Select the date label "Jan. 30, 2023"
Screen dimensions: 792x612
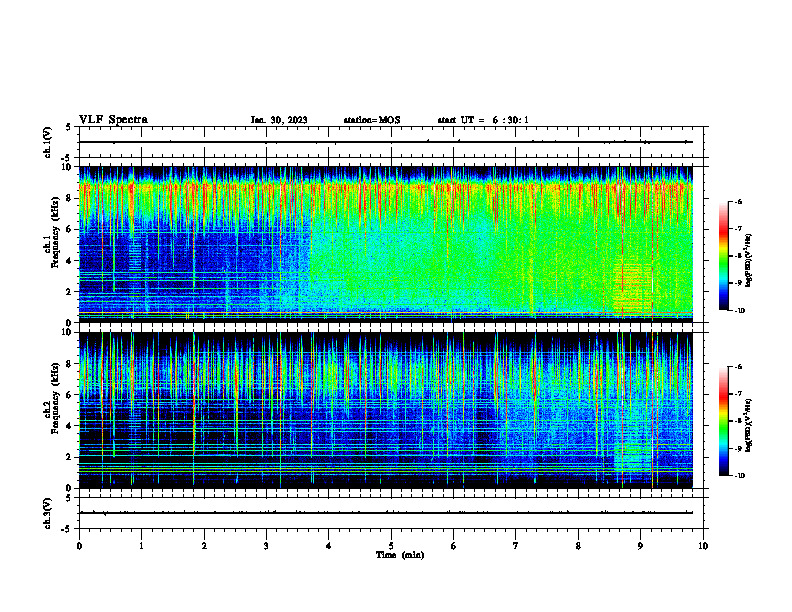(279, 120)
